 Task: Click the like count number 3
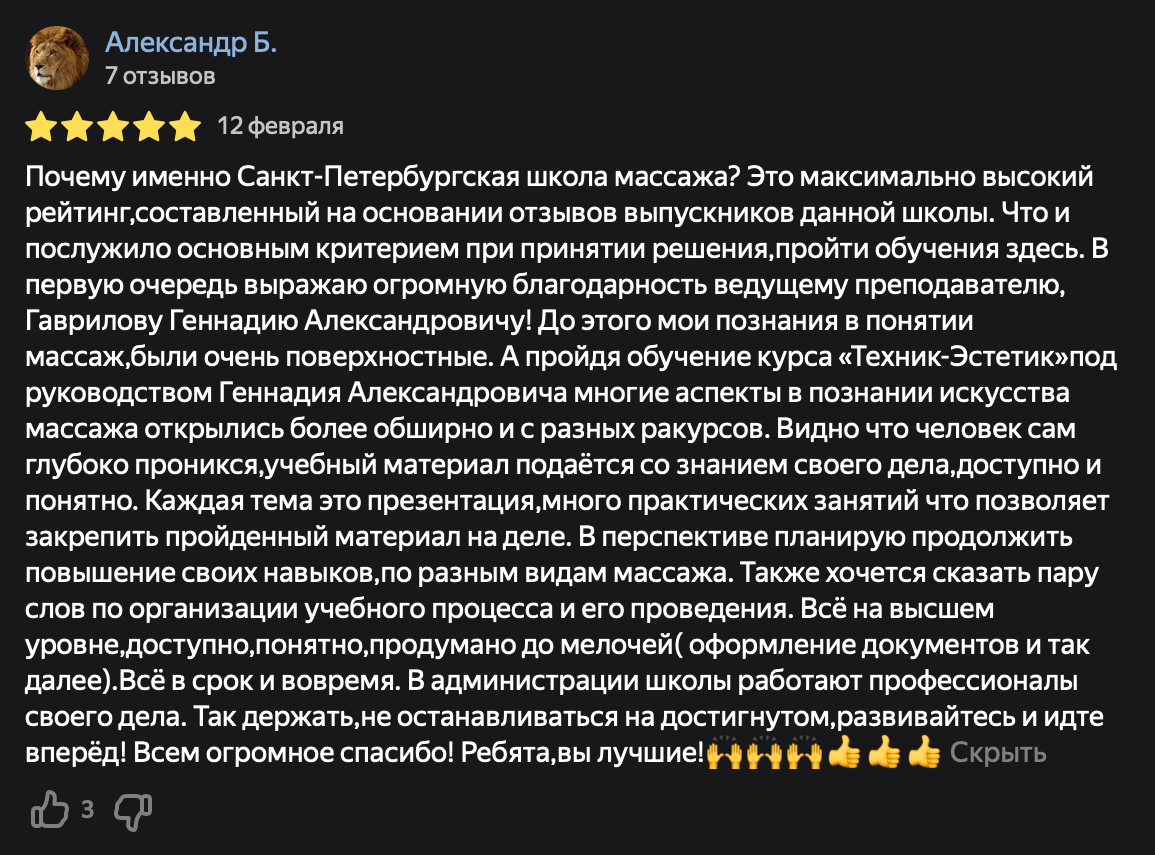pos(88,810)
